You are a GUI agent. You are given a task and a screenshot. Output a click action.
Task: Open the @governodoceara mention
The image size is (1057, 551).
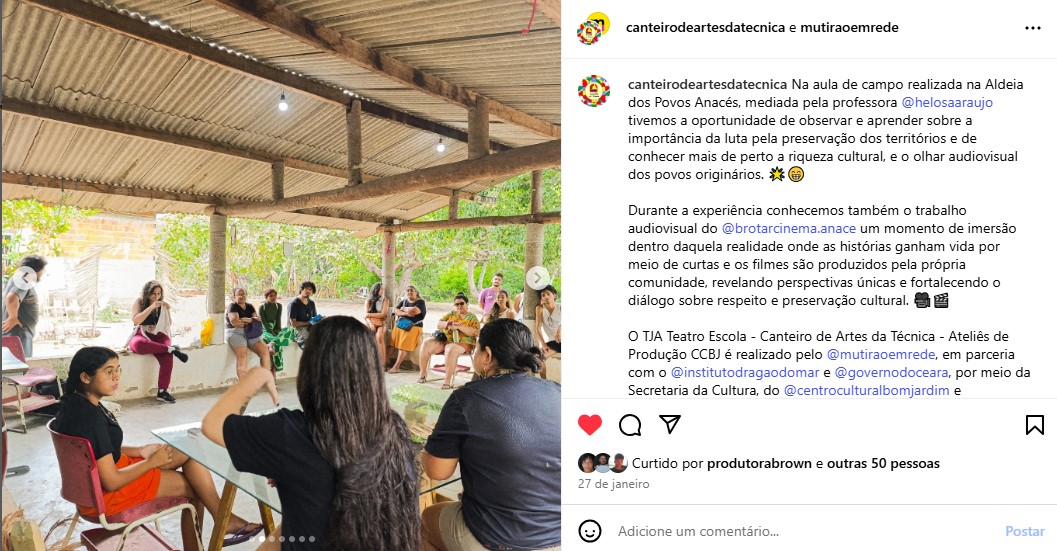[891, 372]
